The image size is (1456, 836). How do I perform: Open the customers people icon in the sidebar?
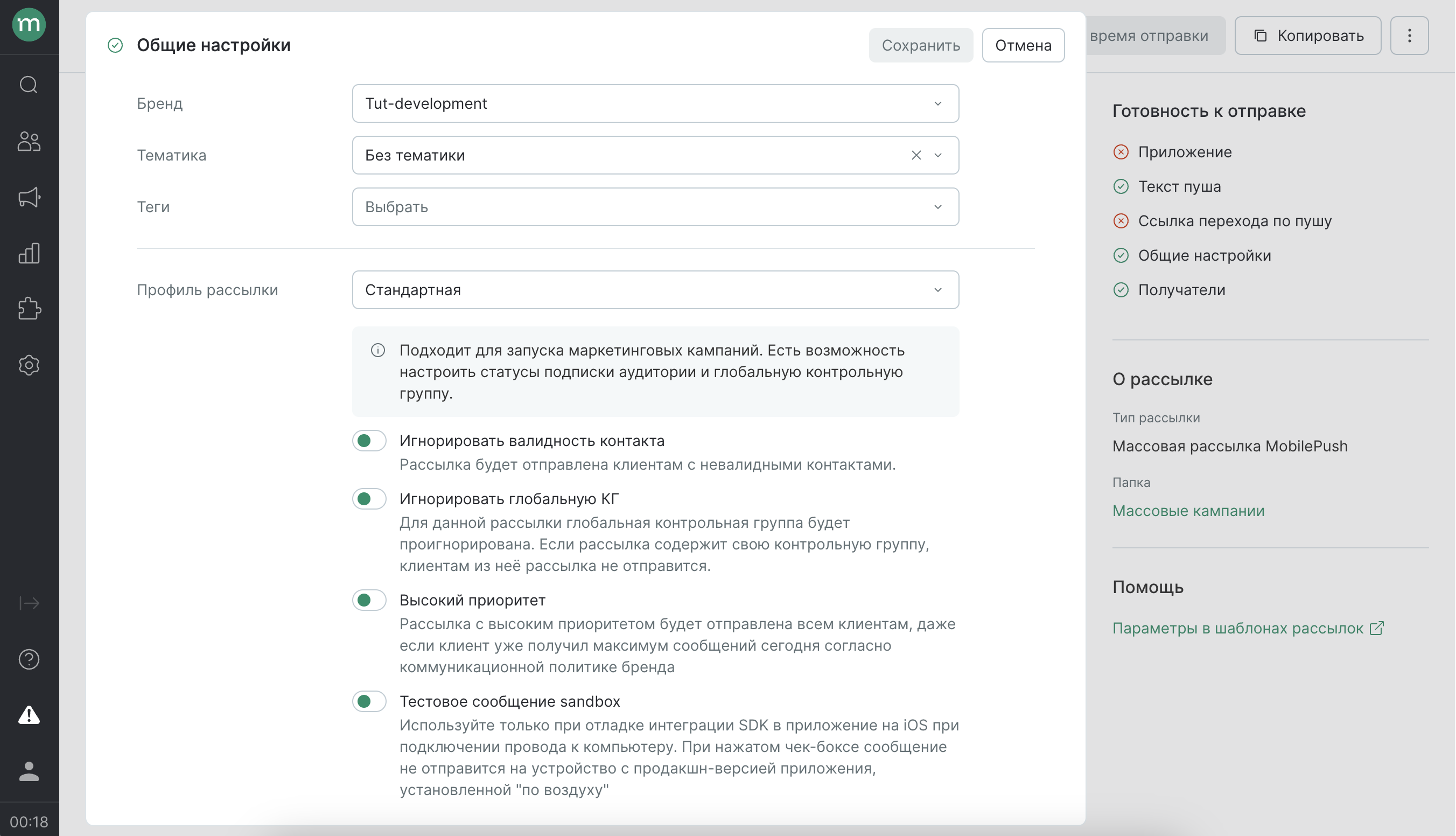[29, 141]
